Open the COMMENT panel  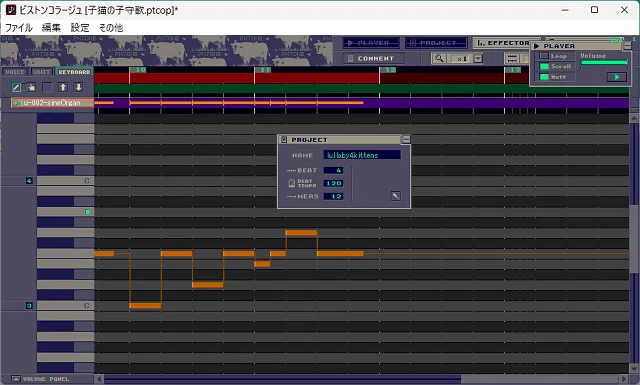(373, 58)
